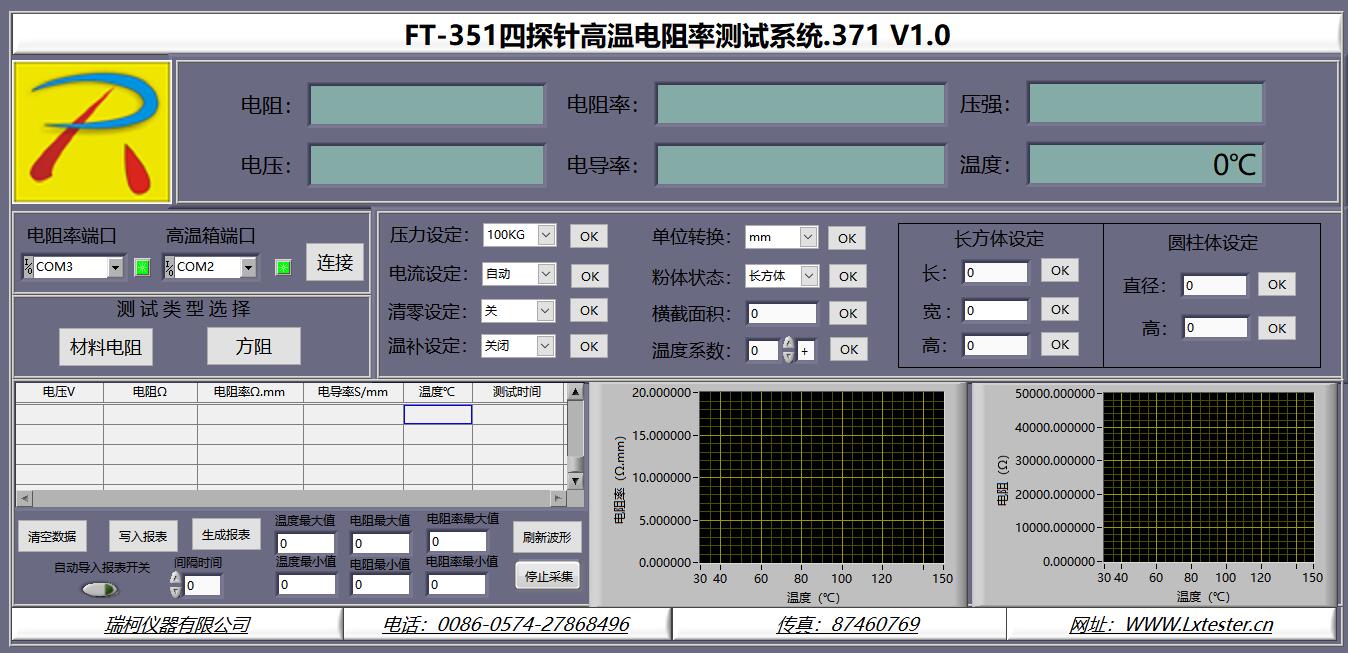Click the red and blue company logo
Viewport: 1348px width, 653px height.
point(92,132)
